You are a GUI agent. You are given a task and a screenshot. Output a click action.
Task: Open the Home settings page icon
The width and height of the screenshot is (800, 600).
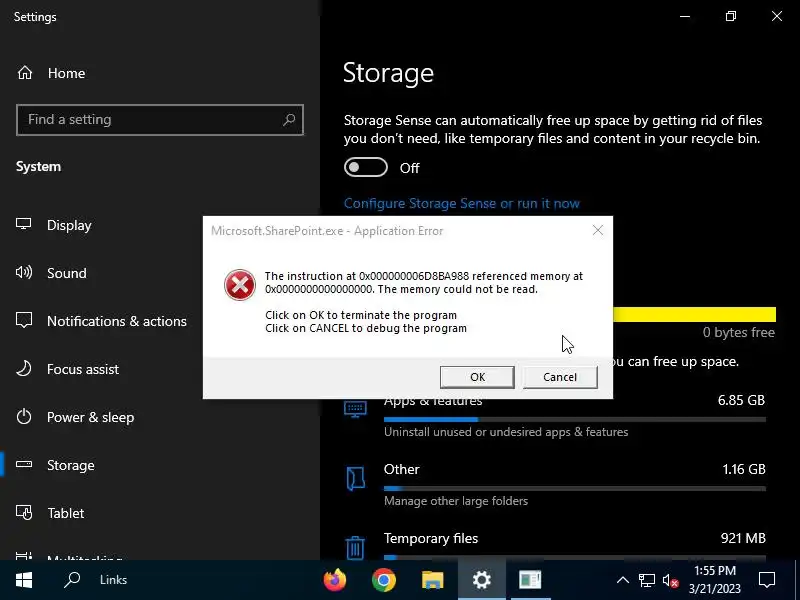[24, 73]
